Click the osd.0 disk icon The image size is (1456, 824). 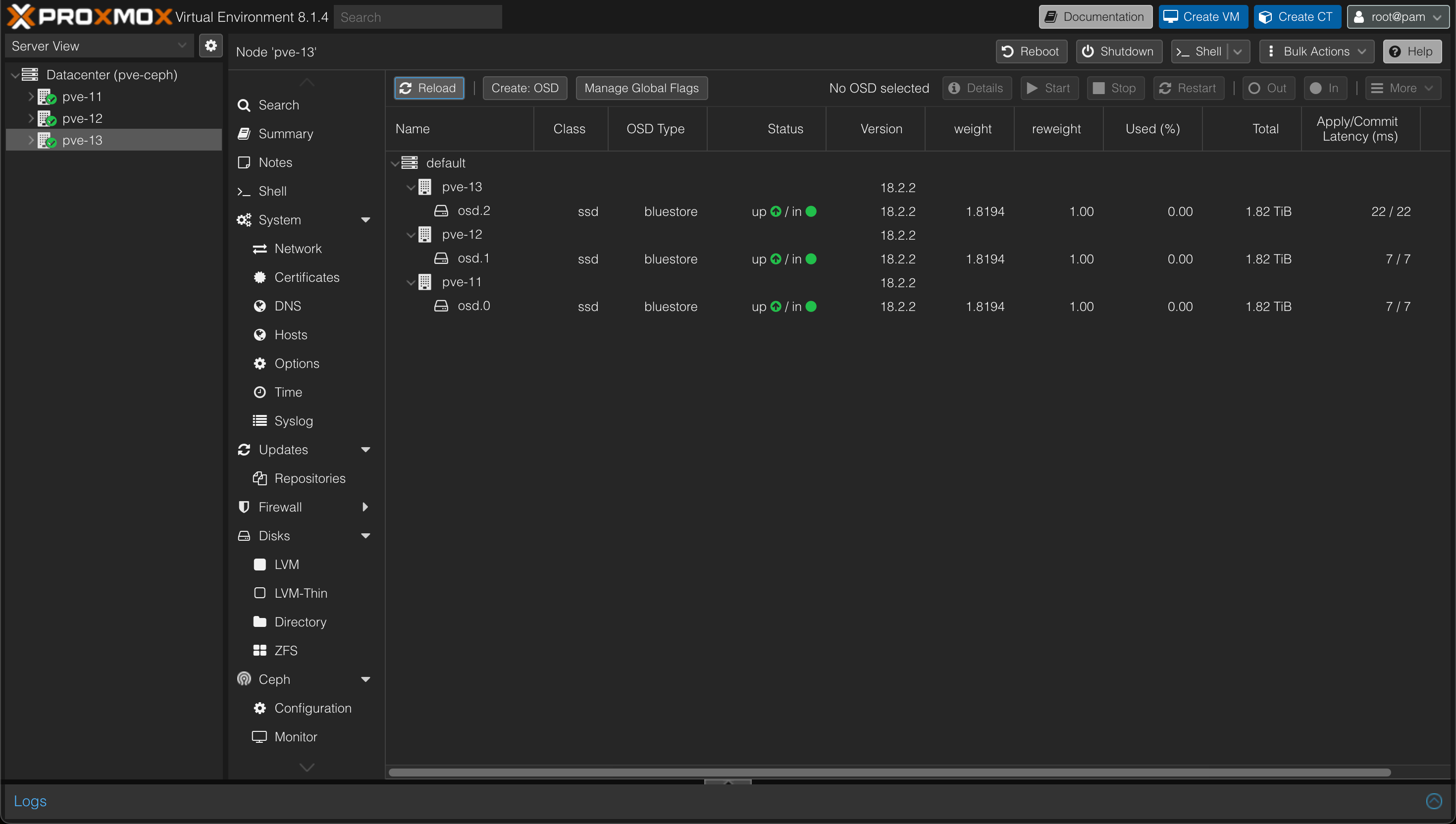pos(441,306)
